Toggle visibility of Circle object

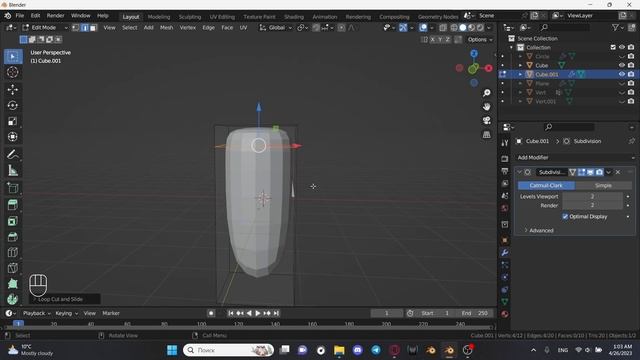622,56
